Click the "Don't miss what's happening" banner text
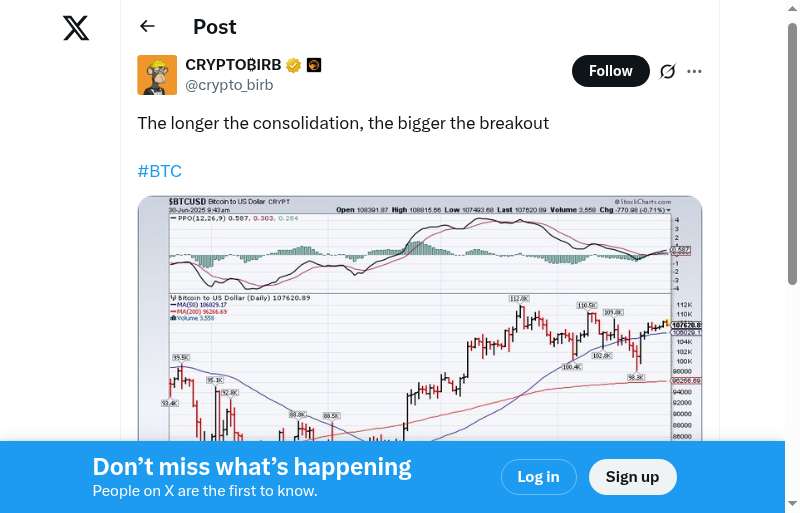Viewport: 800px width, 513px height. 252,467
